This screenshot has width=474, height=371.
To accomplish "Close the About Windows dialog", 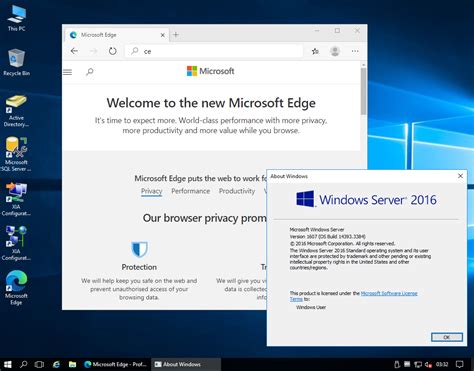I will [460, 176].
